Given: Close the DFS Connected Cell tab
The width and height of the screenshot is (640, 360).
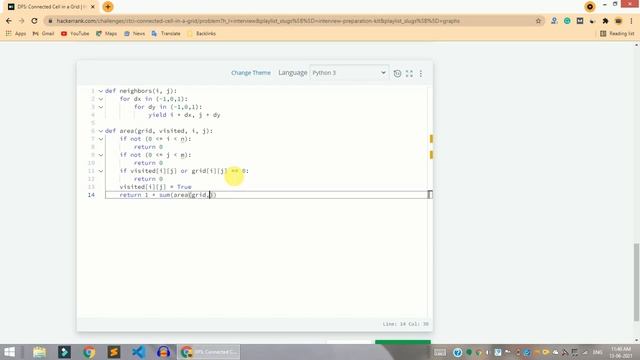Looking at the screenshot, I should (x=93, y=7).
